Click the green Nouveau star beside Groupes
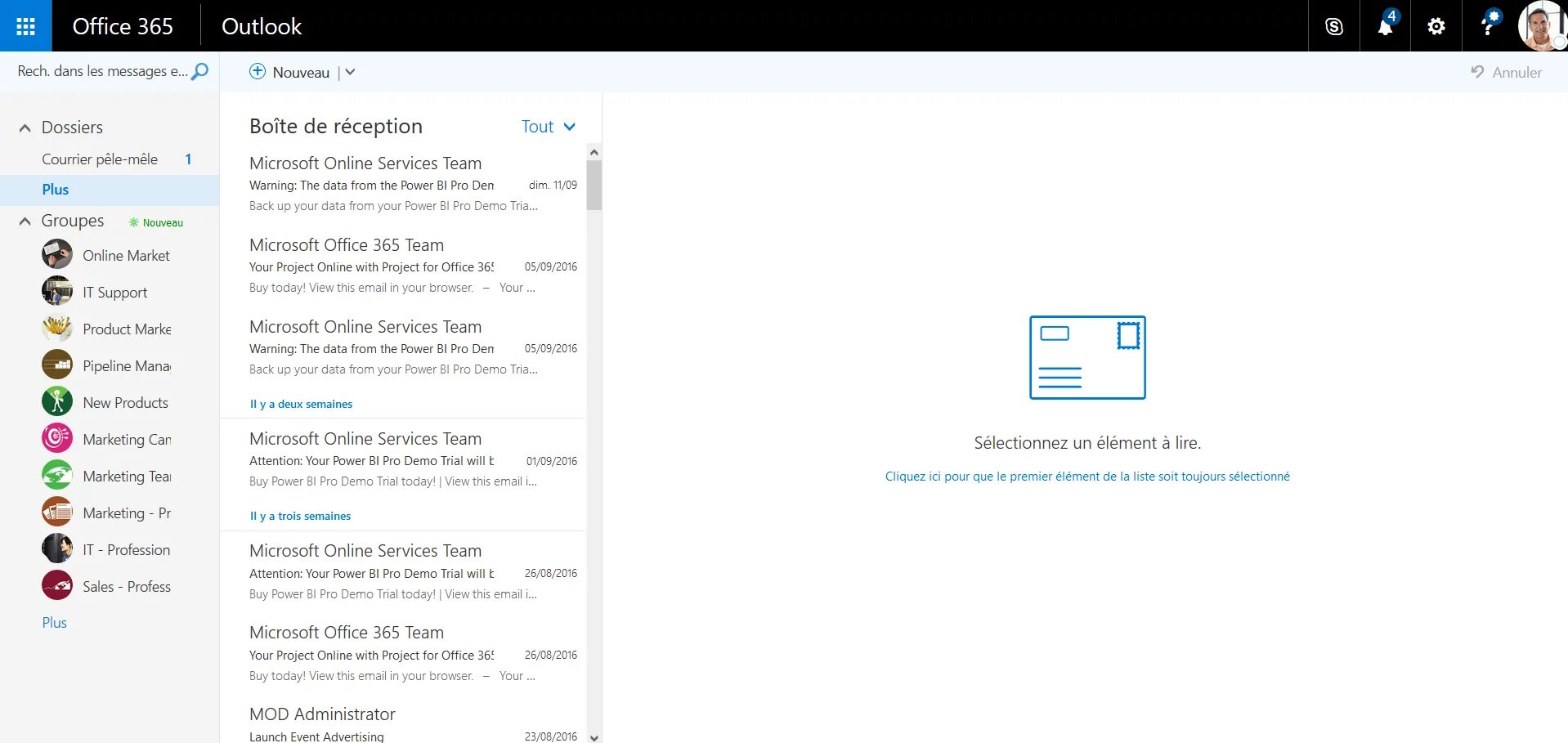1568x743 pixels. 133,222
